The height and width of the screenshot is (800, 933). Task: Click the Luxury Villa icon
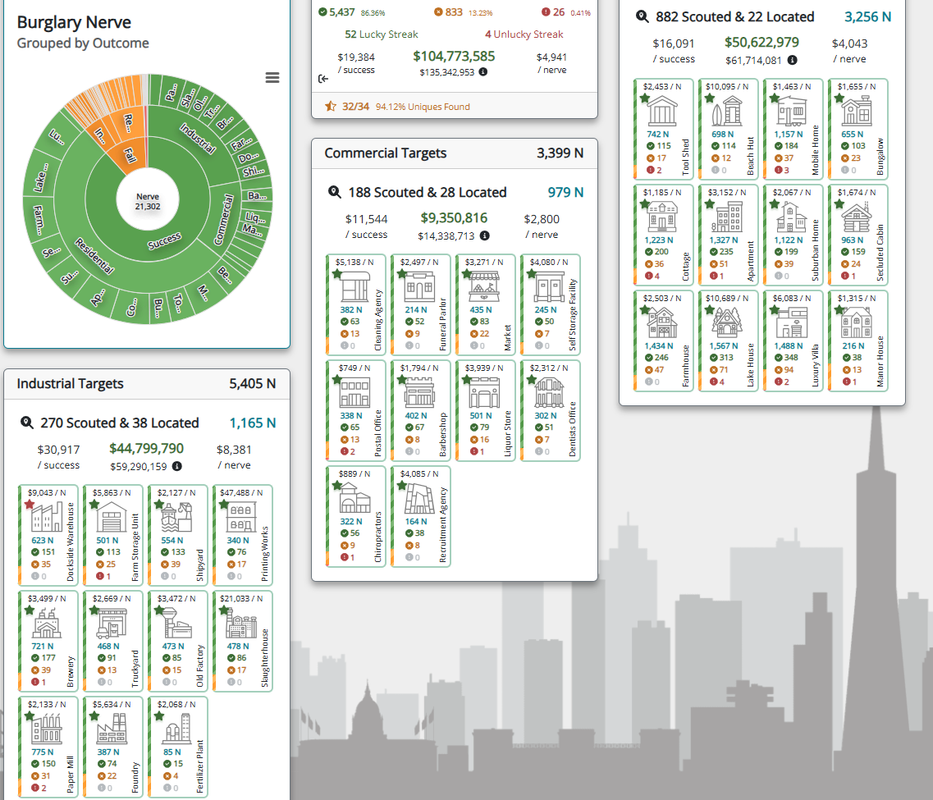click(x=791, y=323)
